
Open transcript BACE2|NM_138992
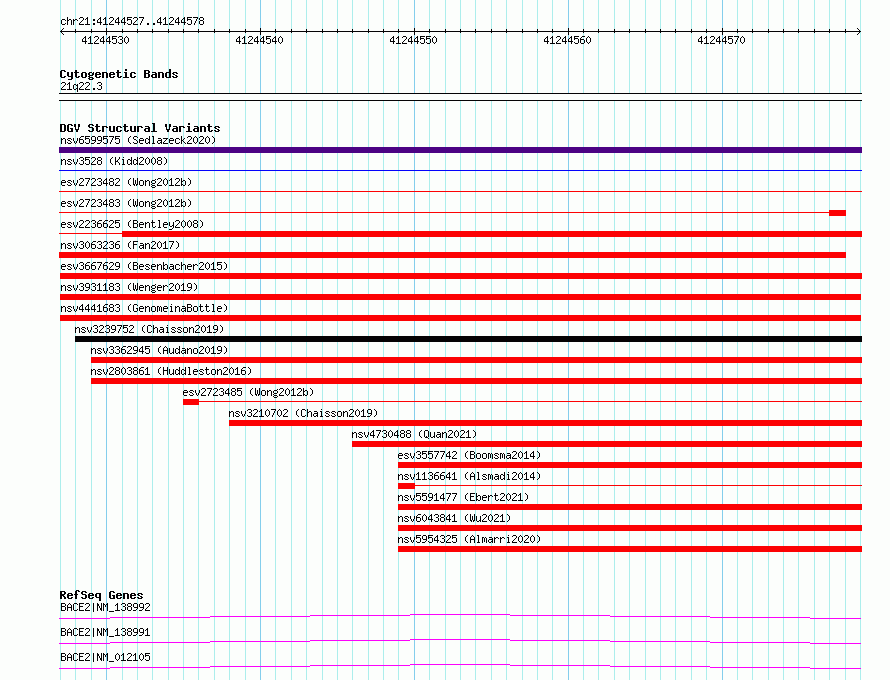tap(105, 607)
